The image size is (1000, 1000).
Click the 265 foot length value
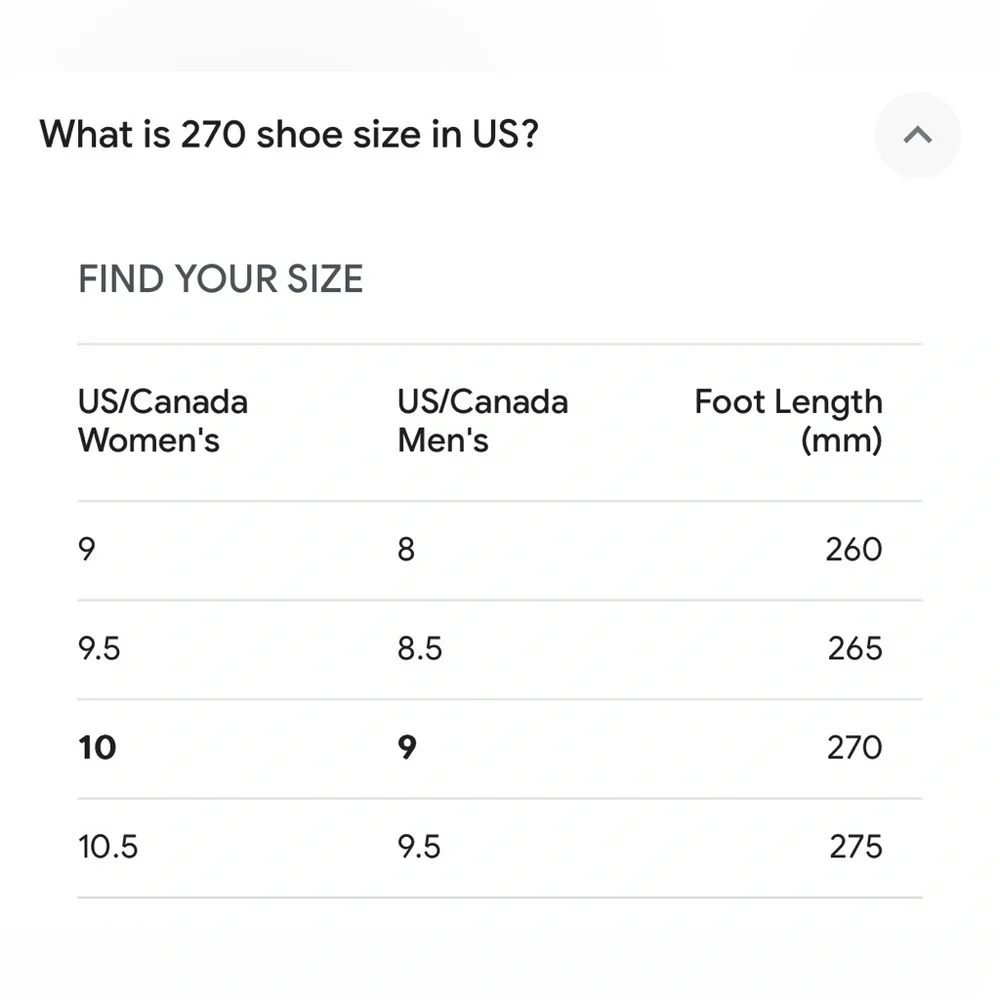pos(855,649)
